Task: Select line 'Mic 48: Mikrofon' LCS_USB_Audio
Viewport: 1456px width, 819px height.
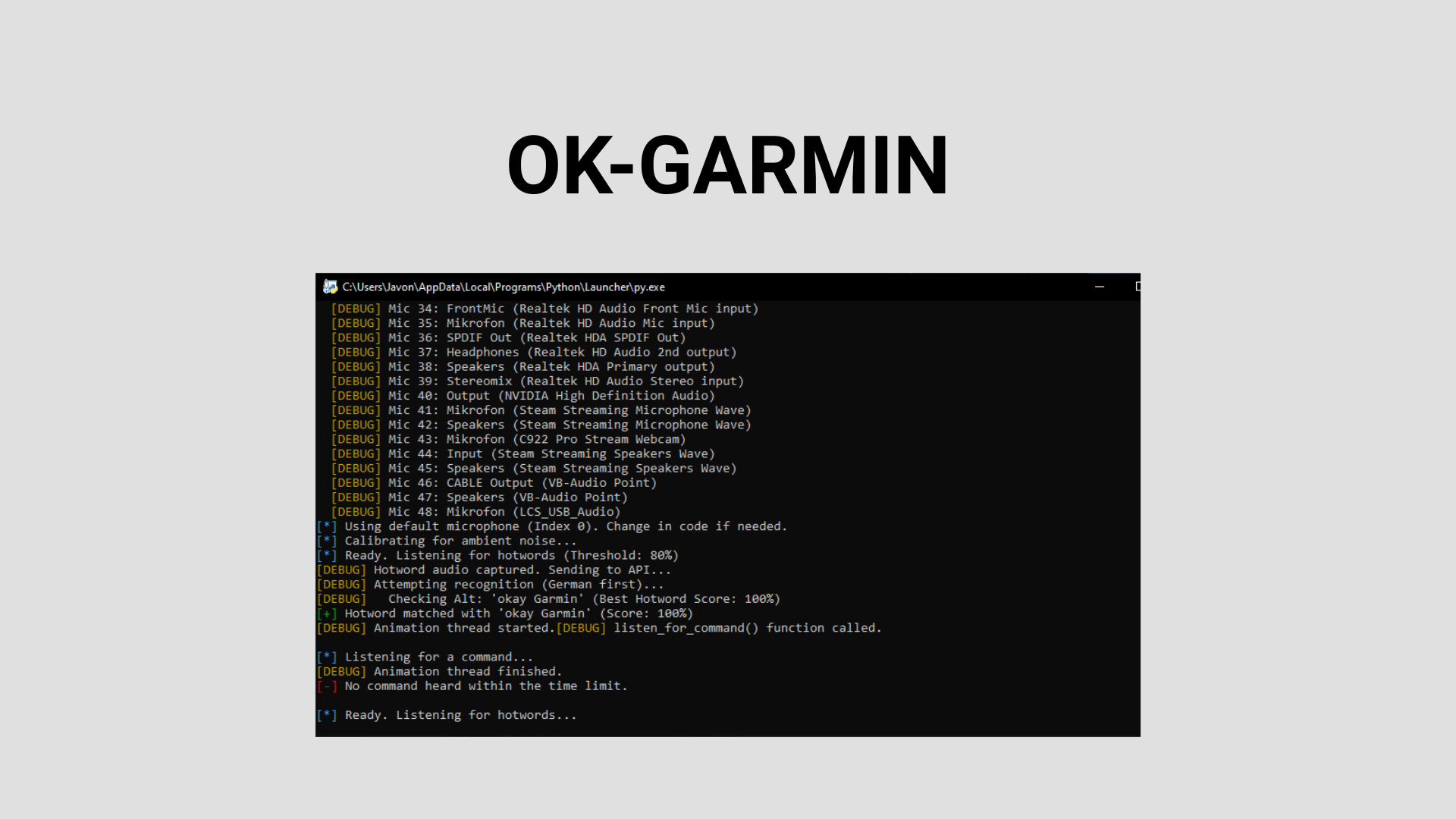Action: [475, 512]
